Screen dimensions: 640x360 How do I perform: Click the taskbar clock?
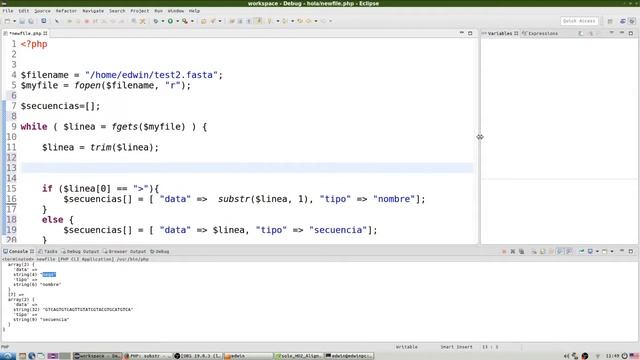(x=613, y=356)
